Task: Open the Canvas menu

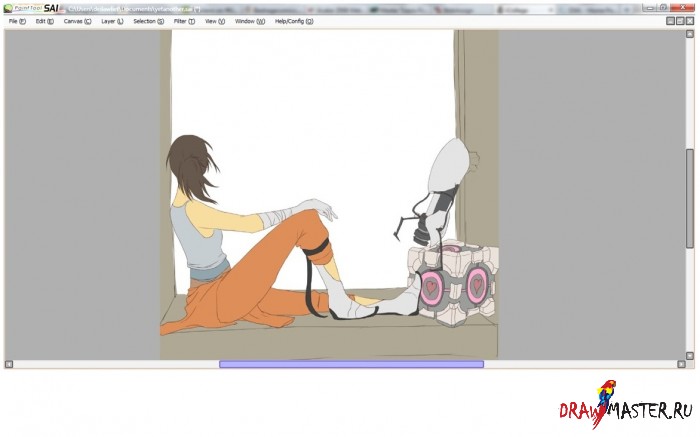Action: click(x=77, y=21)
